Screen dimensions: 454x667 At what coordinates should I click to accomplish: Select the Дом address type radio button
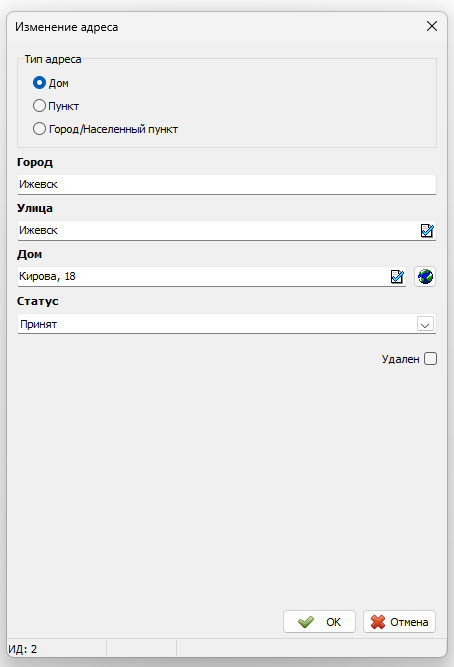click(x=39, y=83)
